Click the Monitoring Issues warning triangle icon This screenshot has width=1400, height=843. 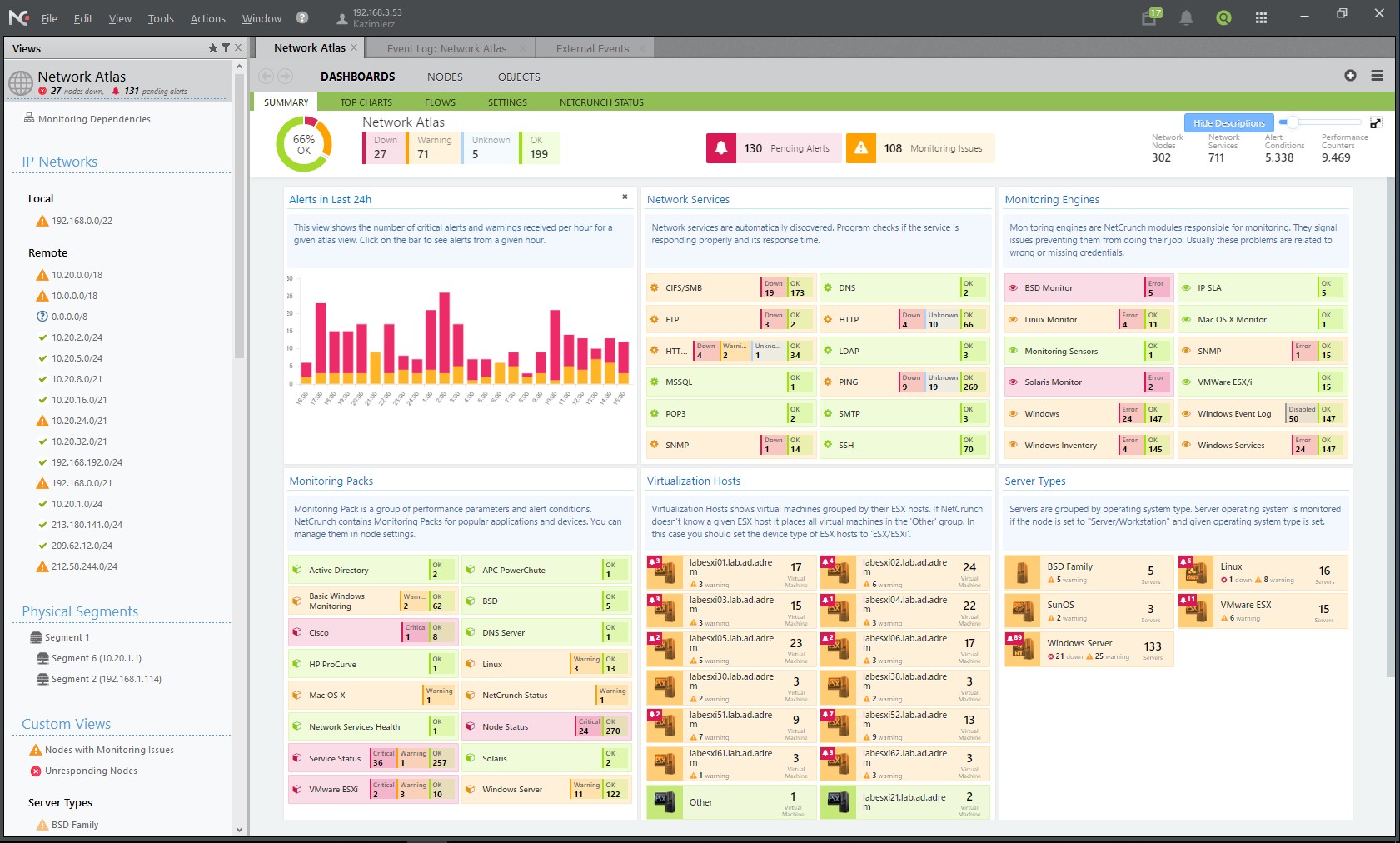861,148
